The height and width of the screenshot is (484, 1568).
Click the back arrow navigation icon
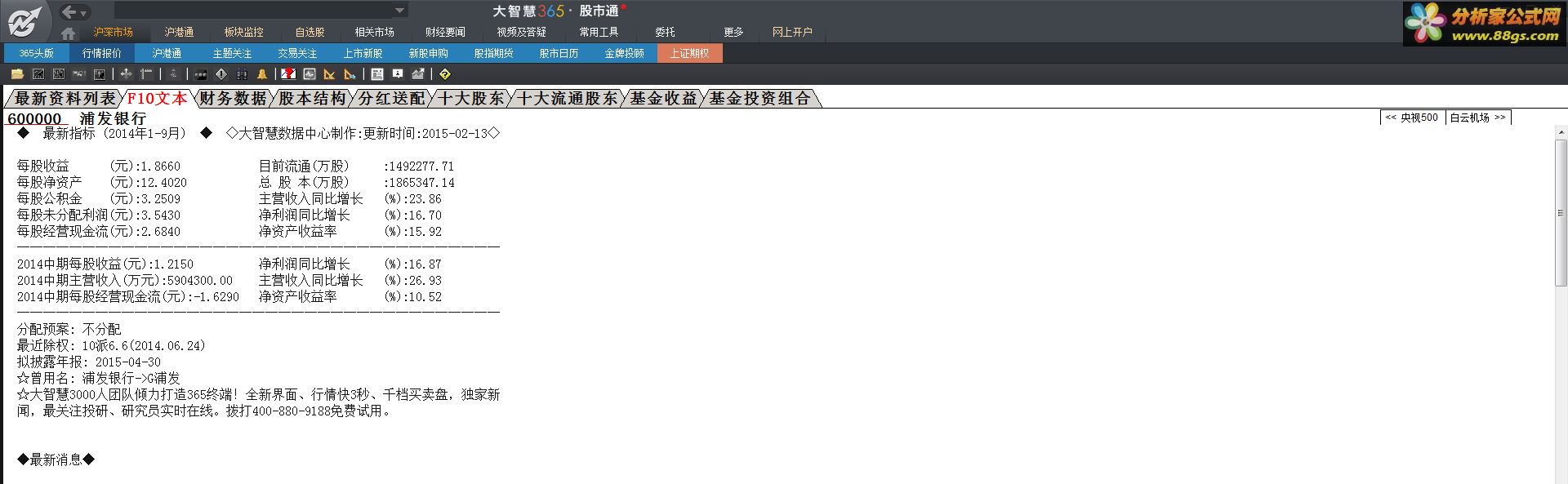pyautogui.click(x=69, y=11)
